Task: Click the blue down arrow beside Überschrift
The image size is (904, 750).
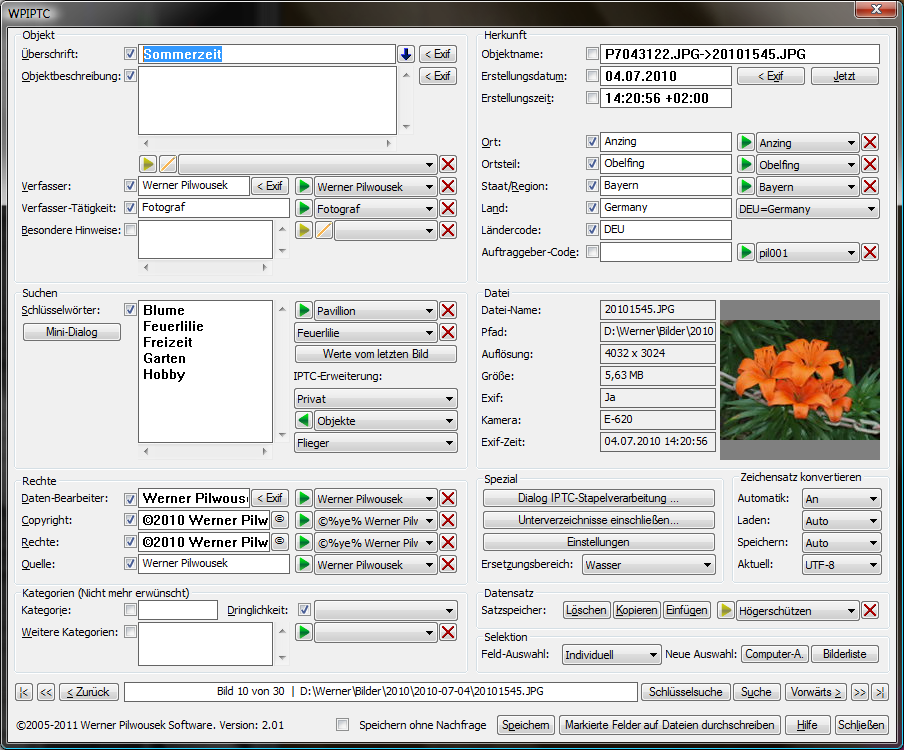Action: (406, 54)
